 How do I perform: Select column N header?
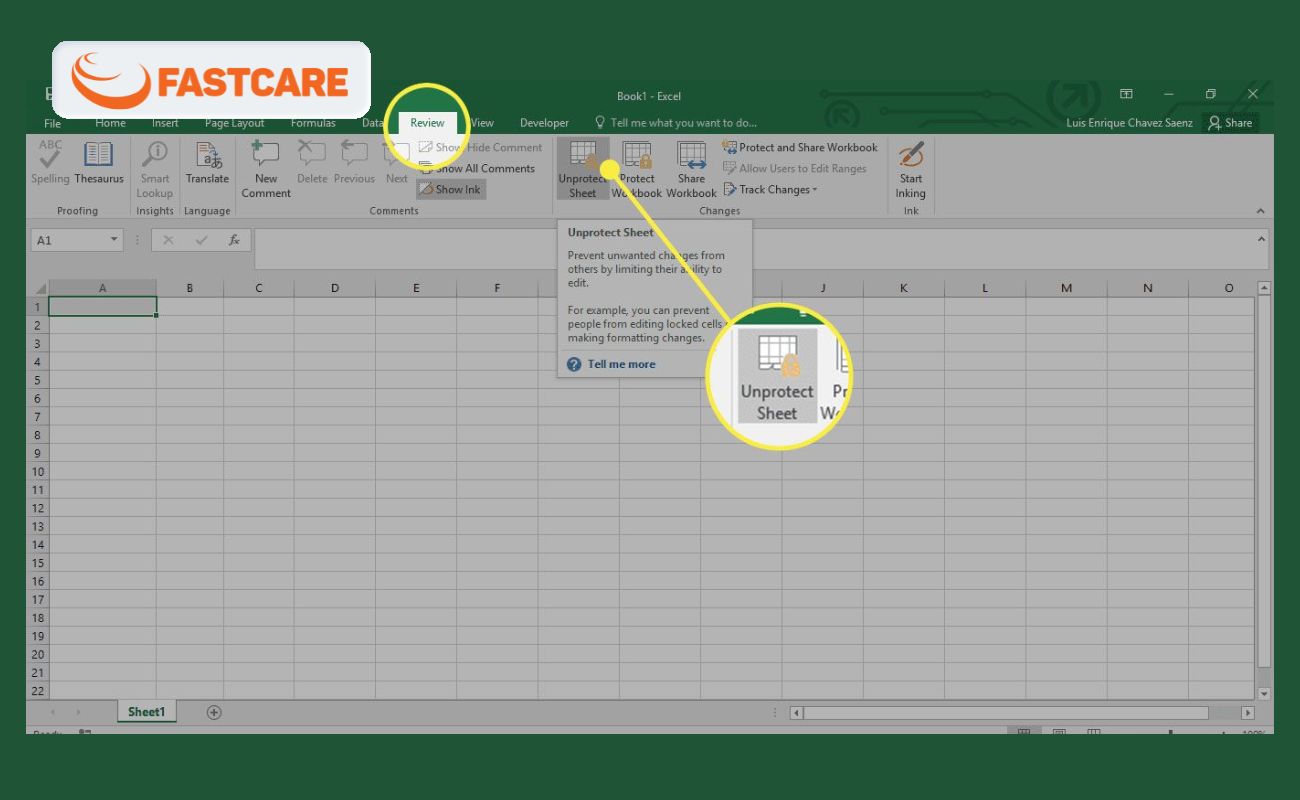click(1147, 288)
